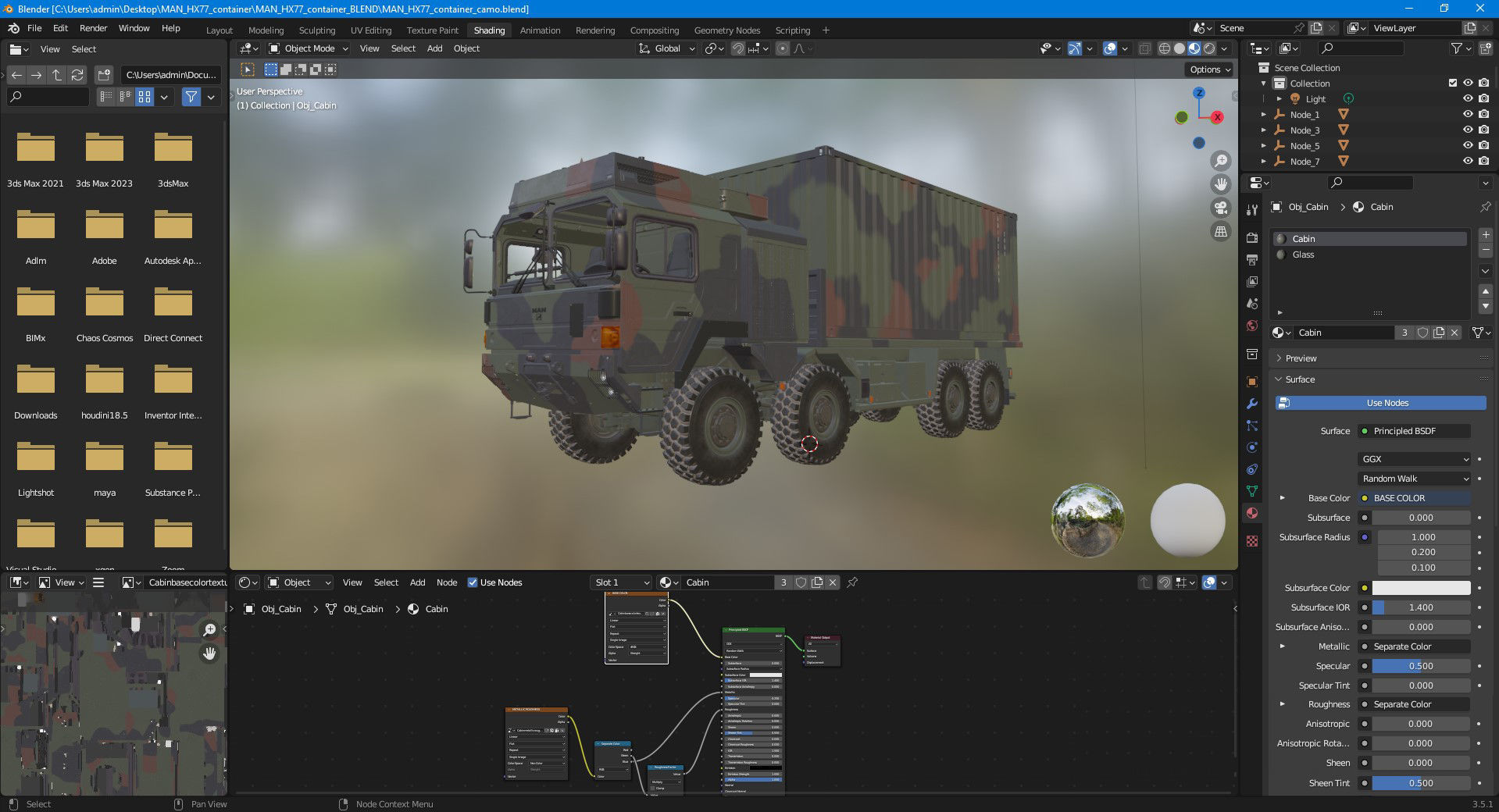Screen dimensions: 1499x812
Task: Open the Output properties tab
Action: point(1252,259)
